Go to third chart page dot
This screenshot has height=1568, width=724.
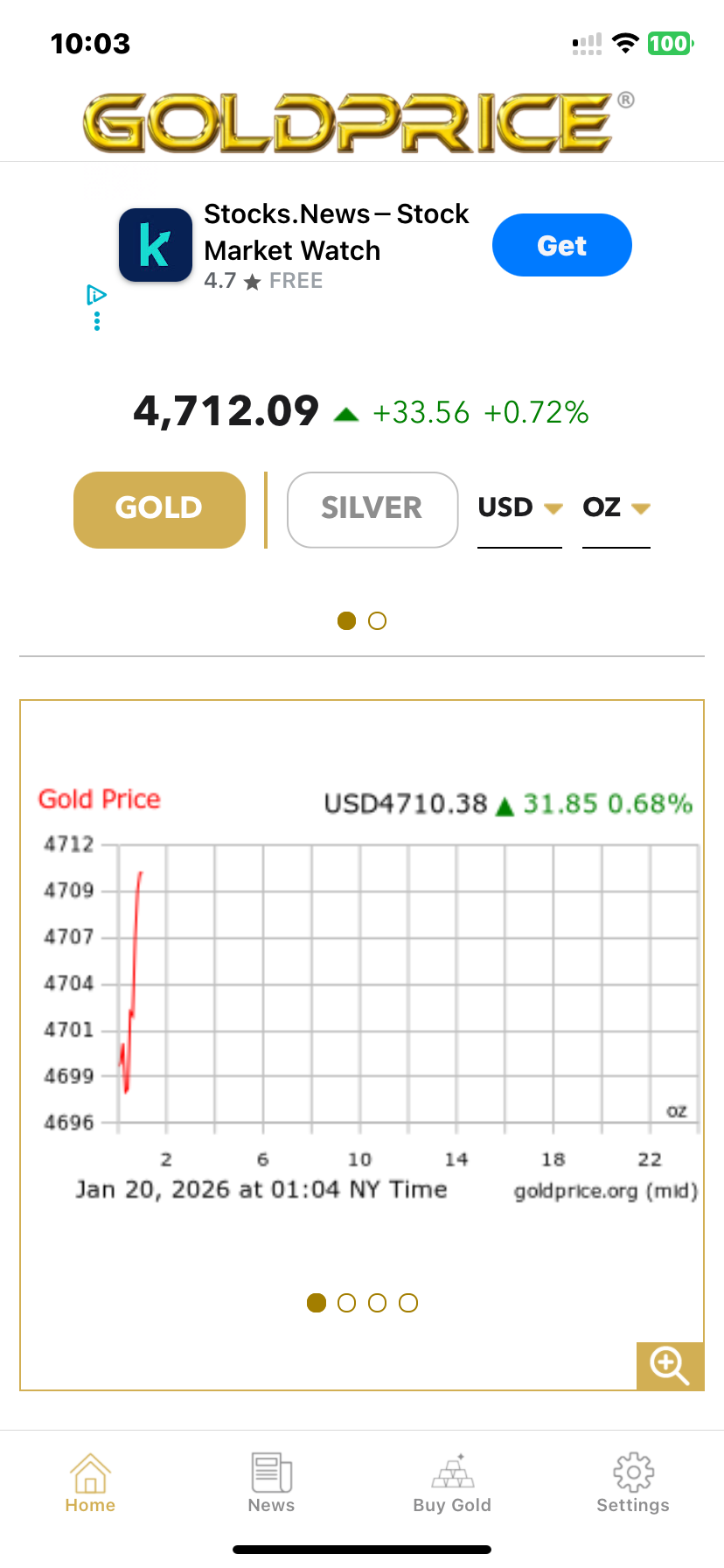coord(378,1303)
